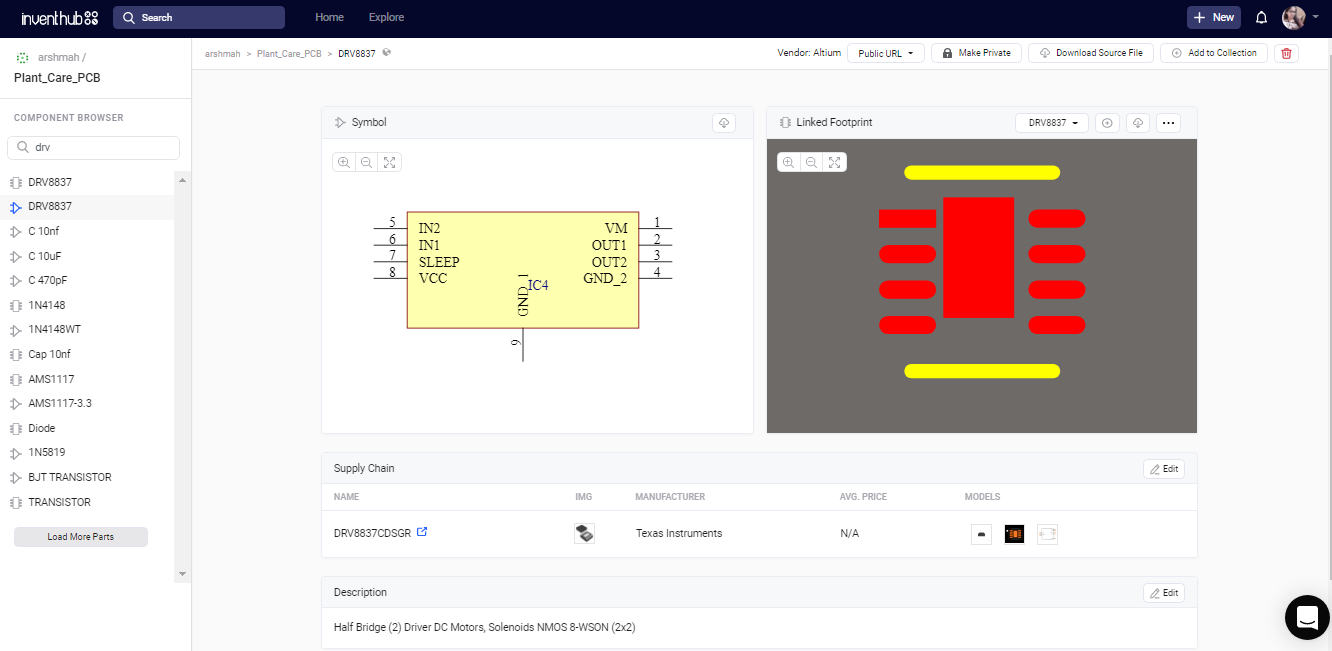Image resolution: width=1332 pixels, height=651 pixels.
Task: Select 1N4148 in component list
Action: [x=87, y=305]
